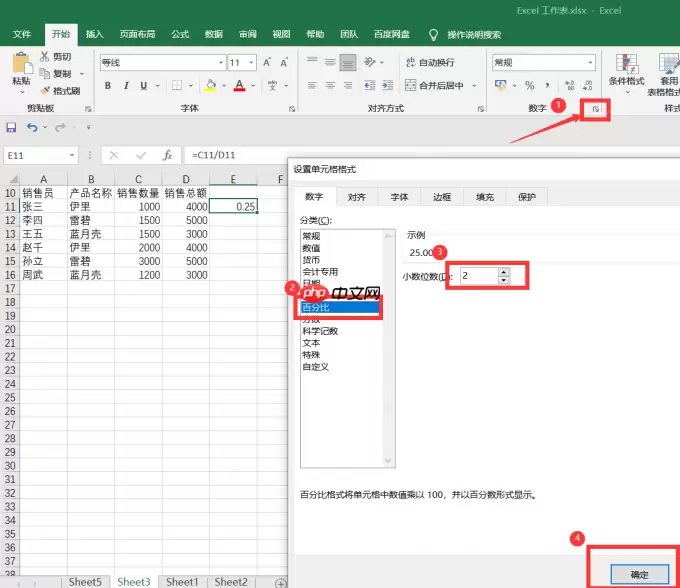Click the Copy icon

coord(44,73)
